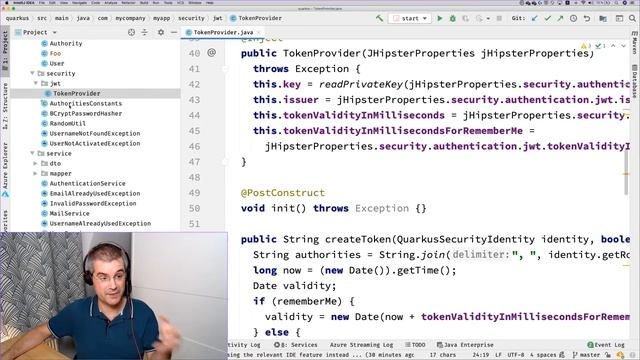Run the start configuration
The height and width of the screenshot is (360, 640).
point(440,18)
